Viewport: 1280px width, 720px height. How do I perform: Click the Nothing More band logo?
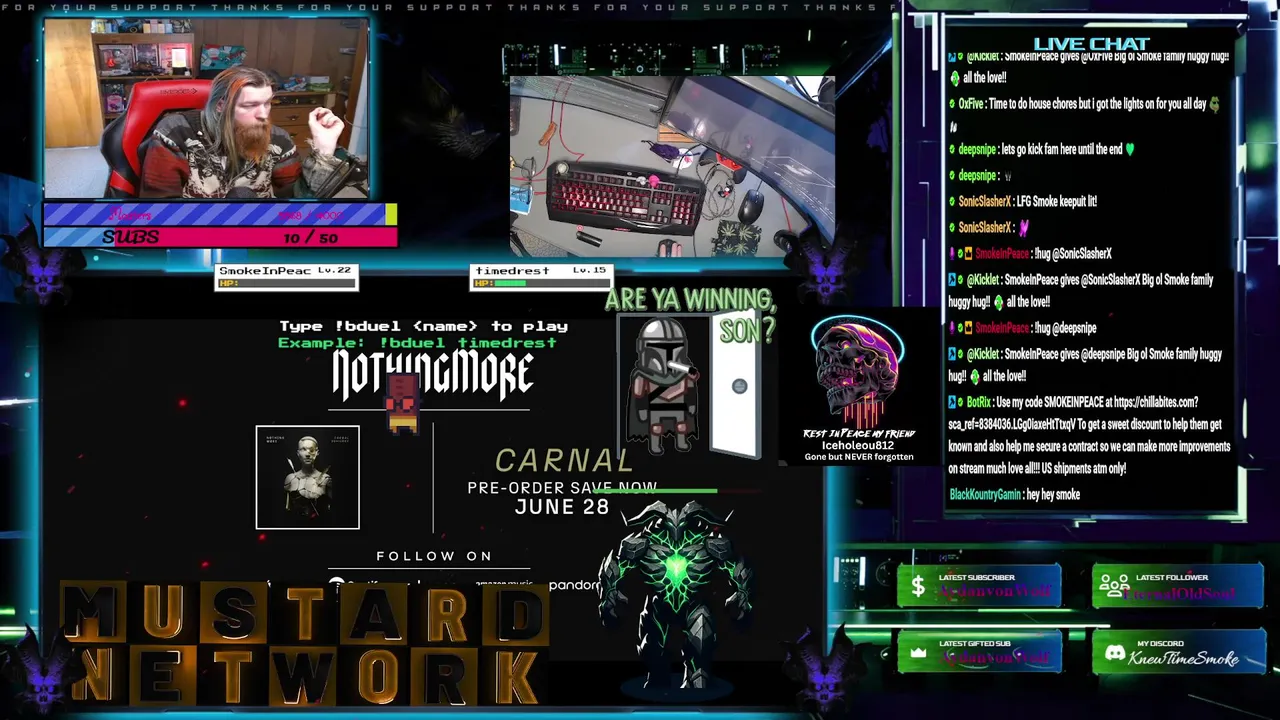432,375
